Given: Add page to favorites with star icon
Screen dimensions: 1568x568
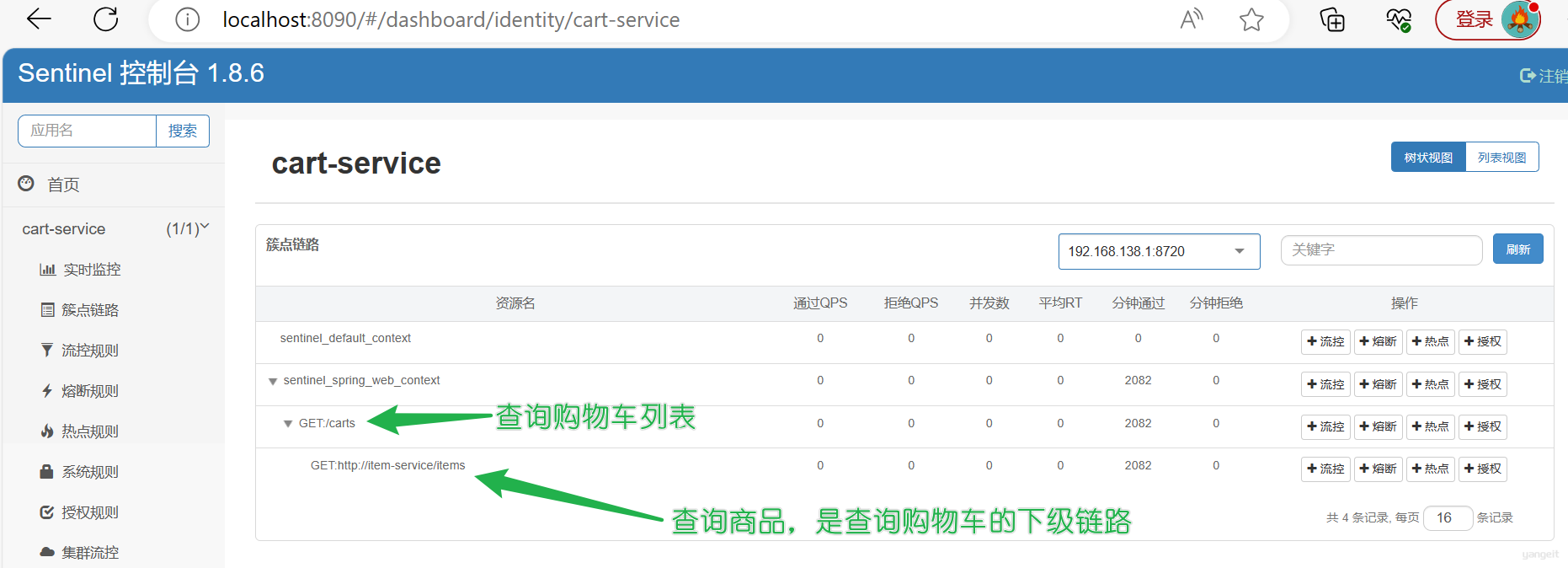Looking at the screenshot, I should pyautogui.click(x=1251, y=19).
